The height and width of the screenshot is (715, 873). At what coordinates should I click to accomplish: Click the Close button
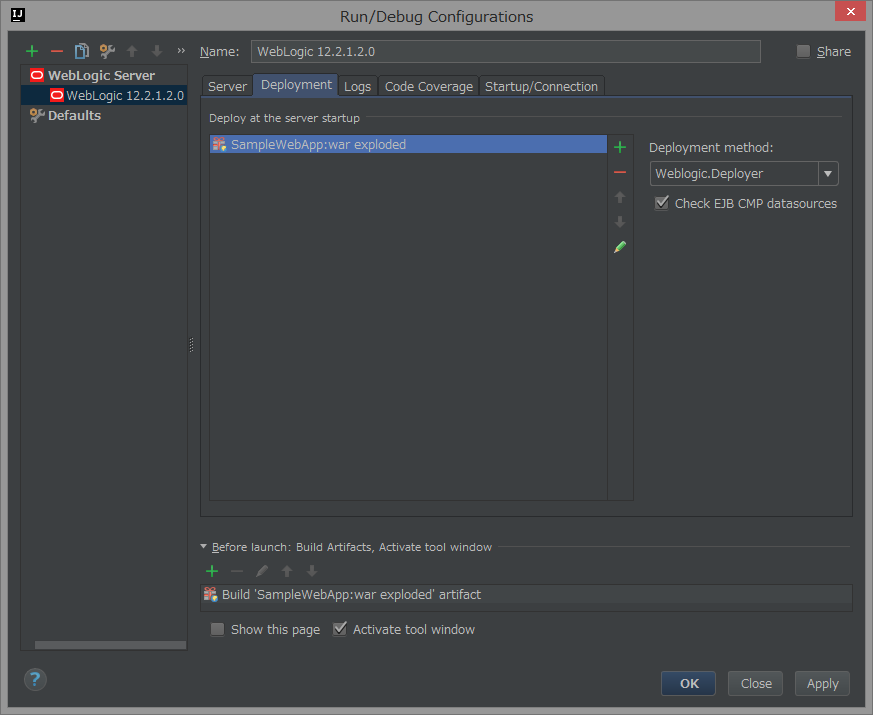point(756,683)
